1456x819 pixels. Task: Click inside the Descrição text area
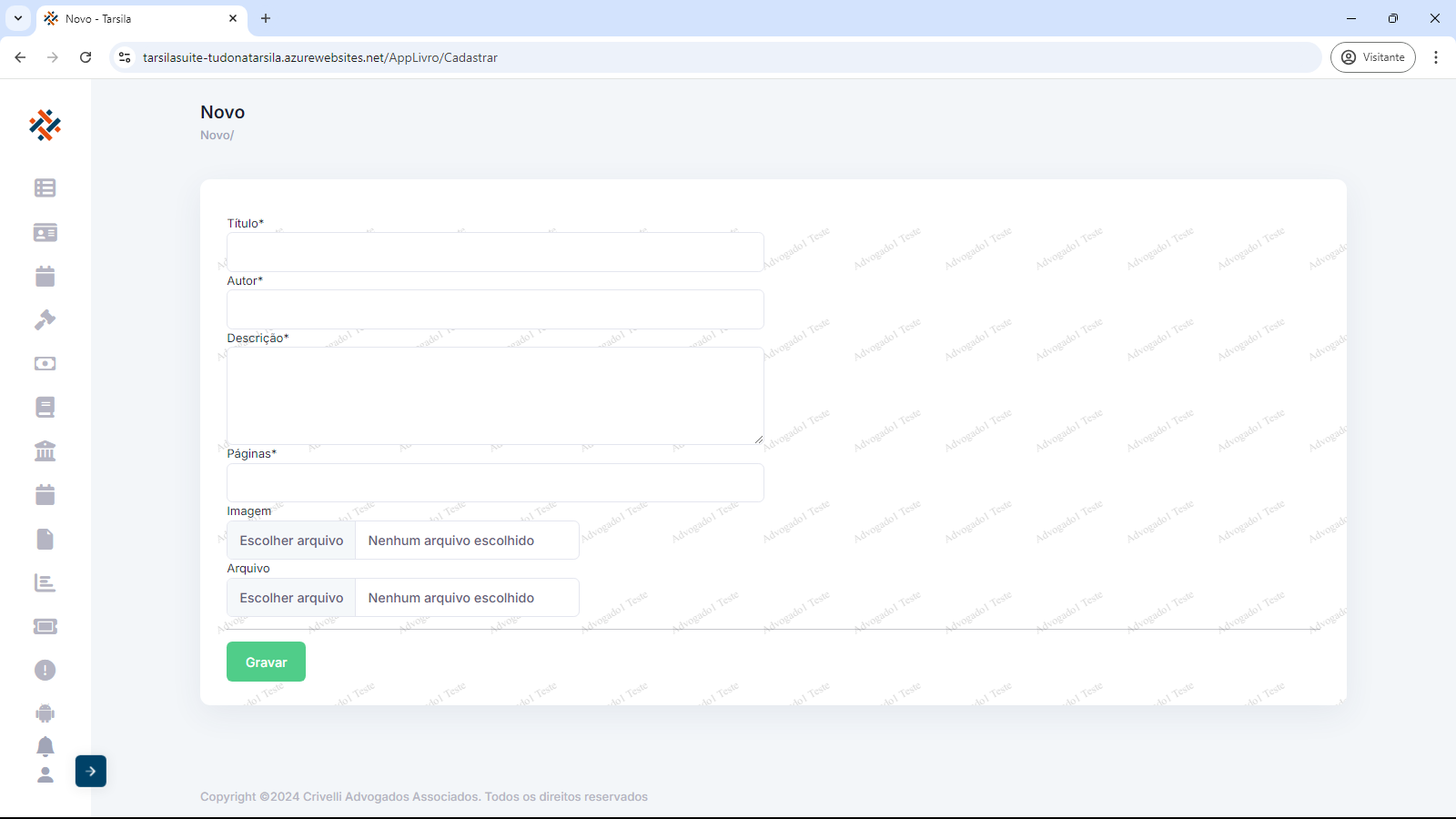point(495,396)
